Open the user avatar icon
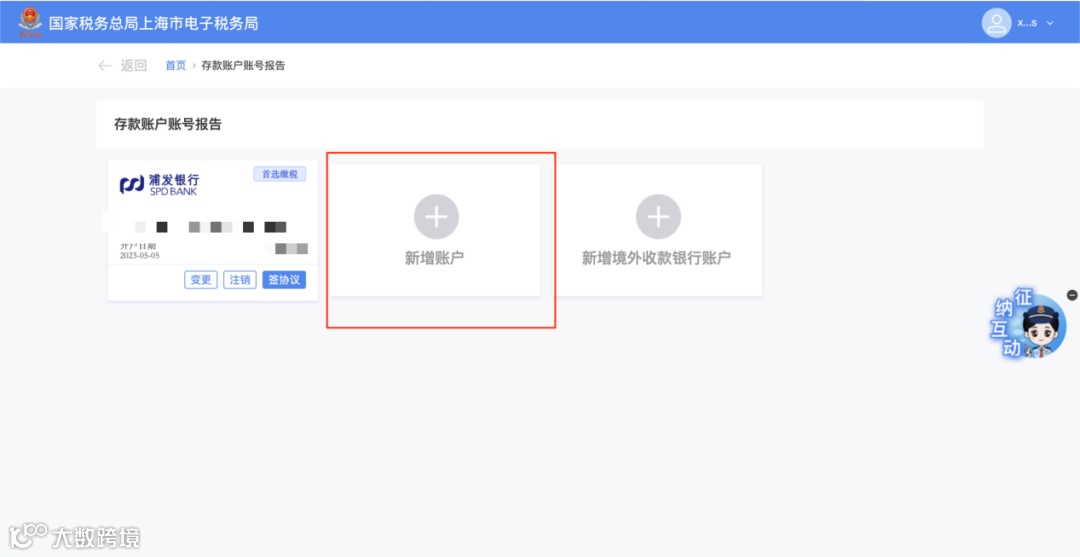 [996, 23]
